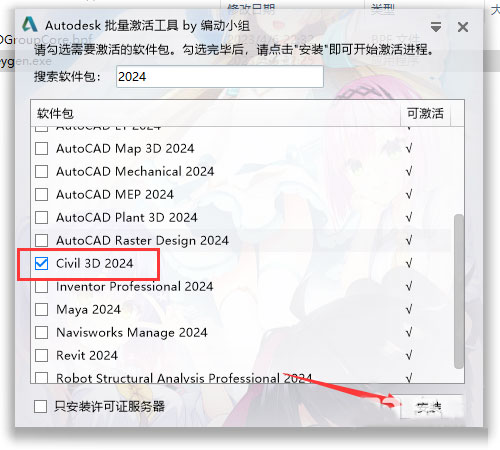
Task: Select the Revit 2024 checkbox
Action: (x=41, y=355)
